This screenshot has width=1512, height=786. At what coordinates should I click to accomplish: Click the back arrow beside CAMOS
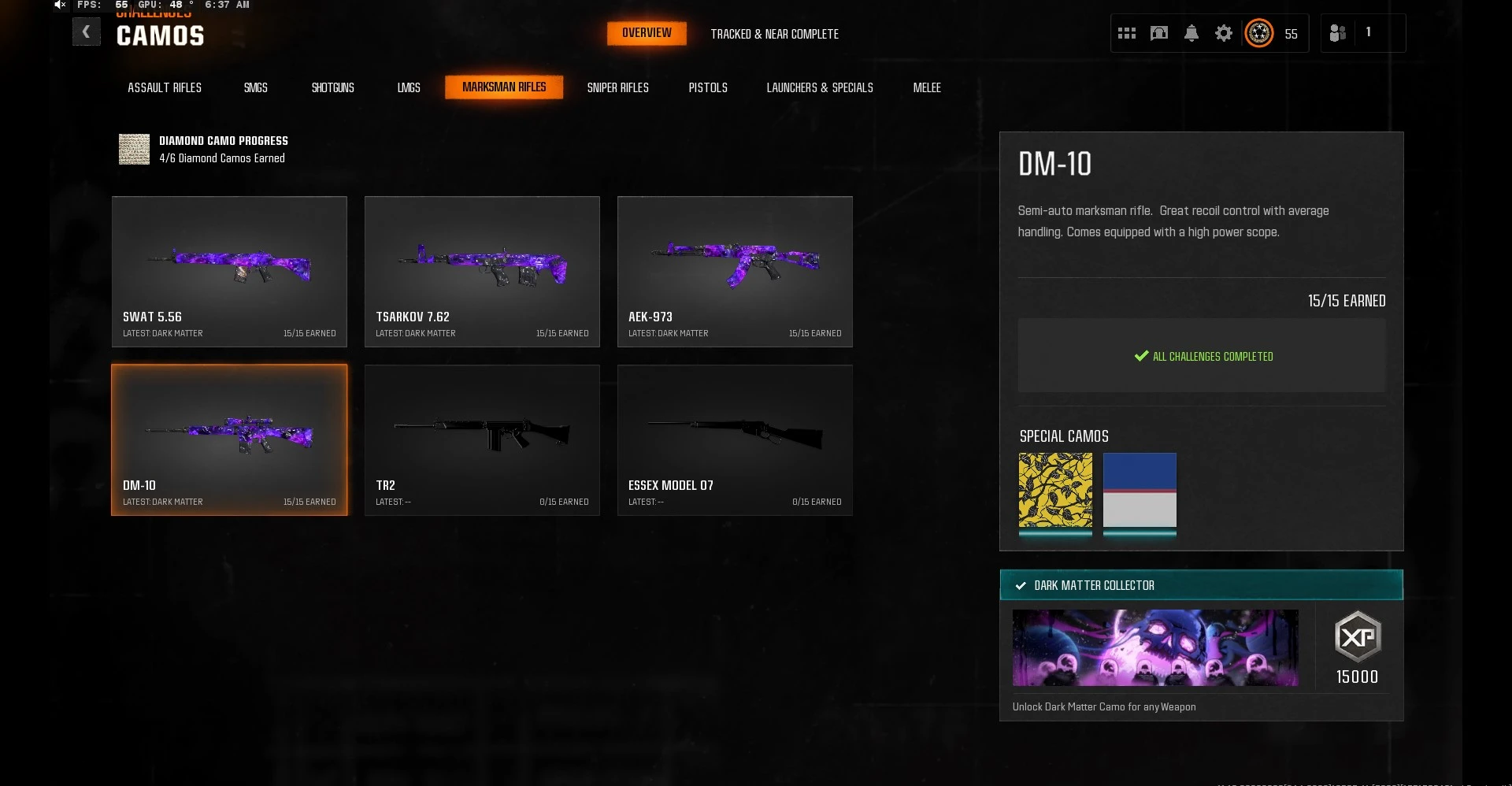(87, 32)
